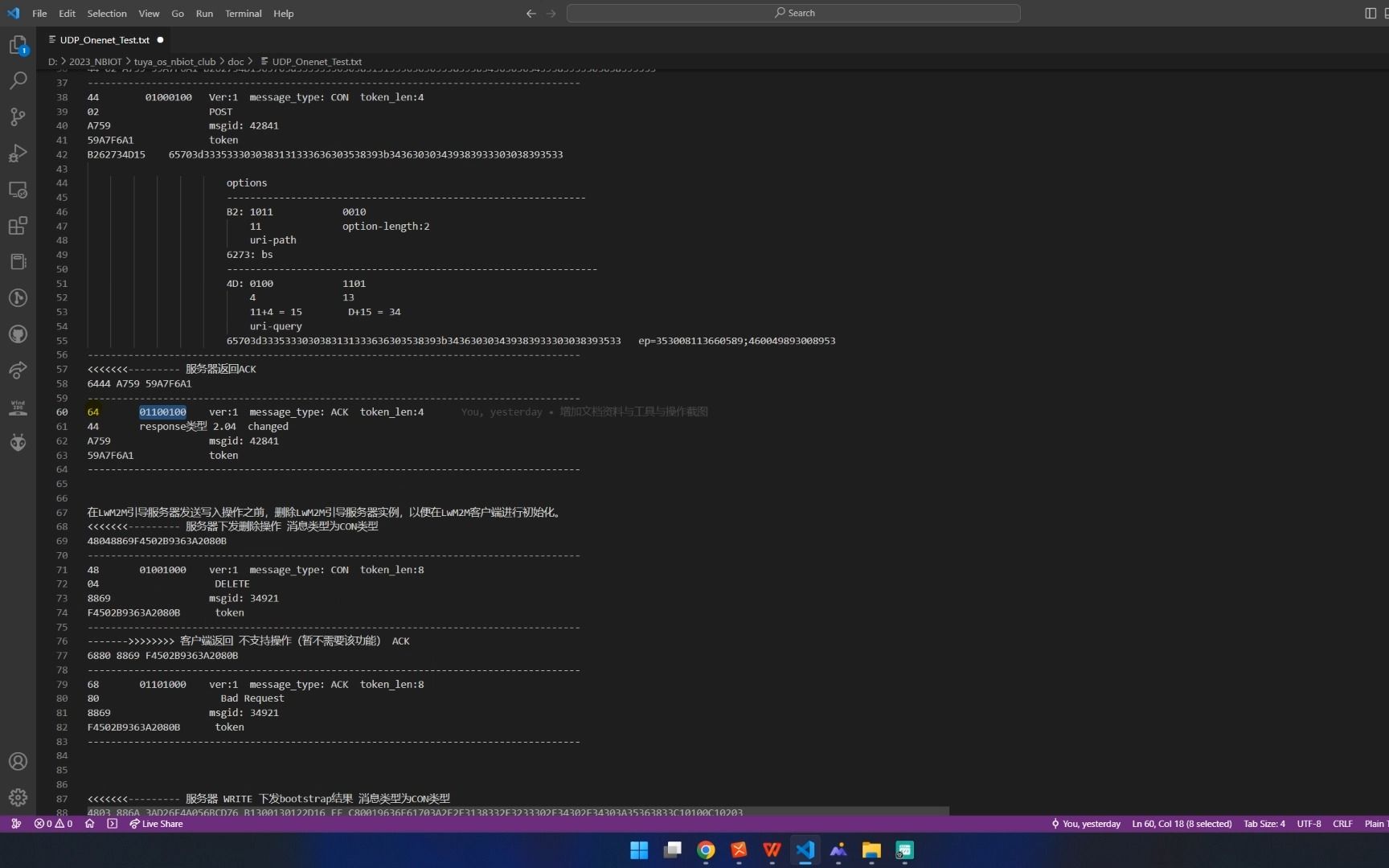Open the View menu
Screen dimensions: 1389x868
click(149, 13)
